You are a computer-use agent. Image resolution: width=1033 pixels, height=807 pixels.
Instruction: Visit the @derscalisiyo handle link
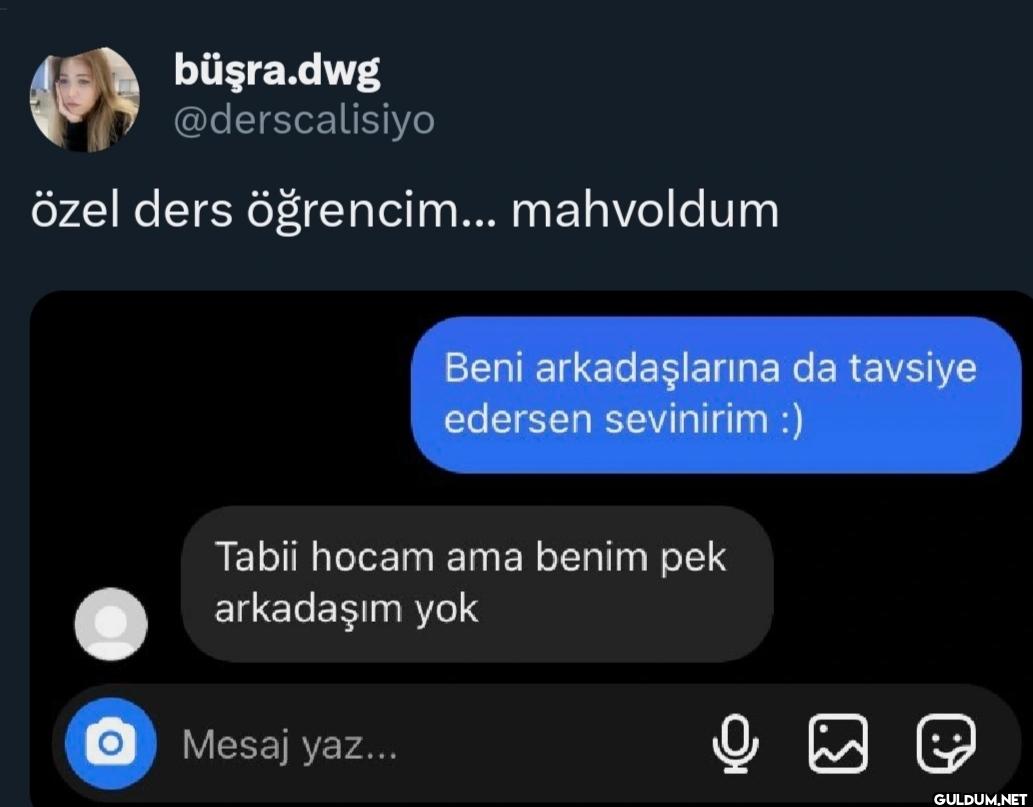pyautogui.click(x=304, y=120)
